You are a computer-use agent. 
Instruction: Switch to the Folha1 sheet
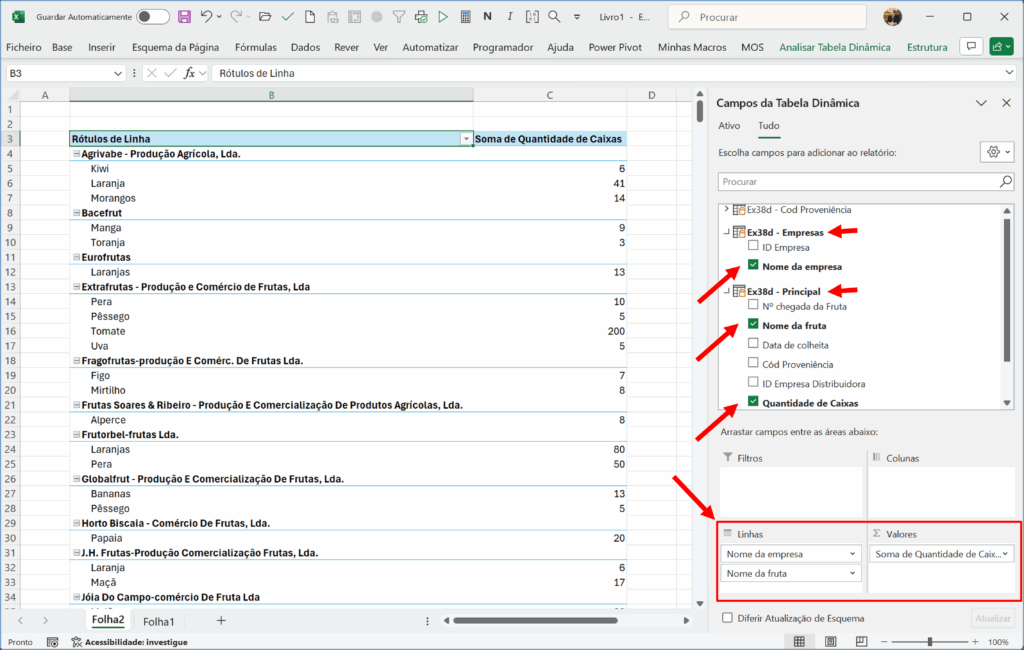(158, 621)
